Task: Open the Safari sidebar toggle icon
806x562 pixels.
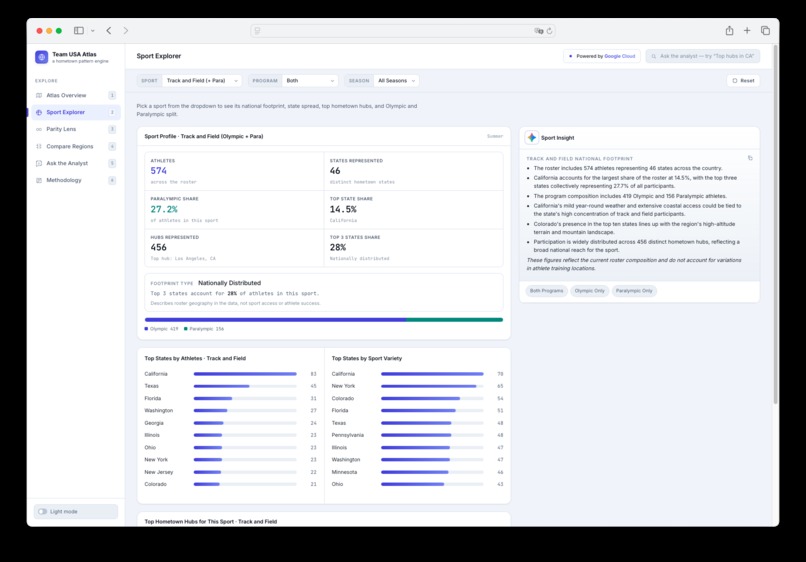Action: [x=79, y=31]
